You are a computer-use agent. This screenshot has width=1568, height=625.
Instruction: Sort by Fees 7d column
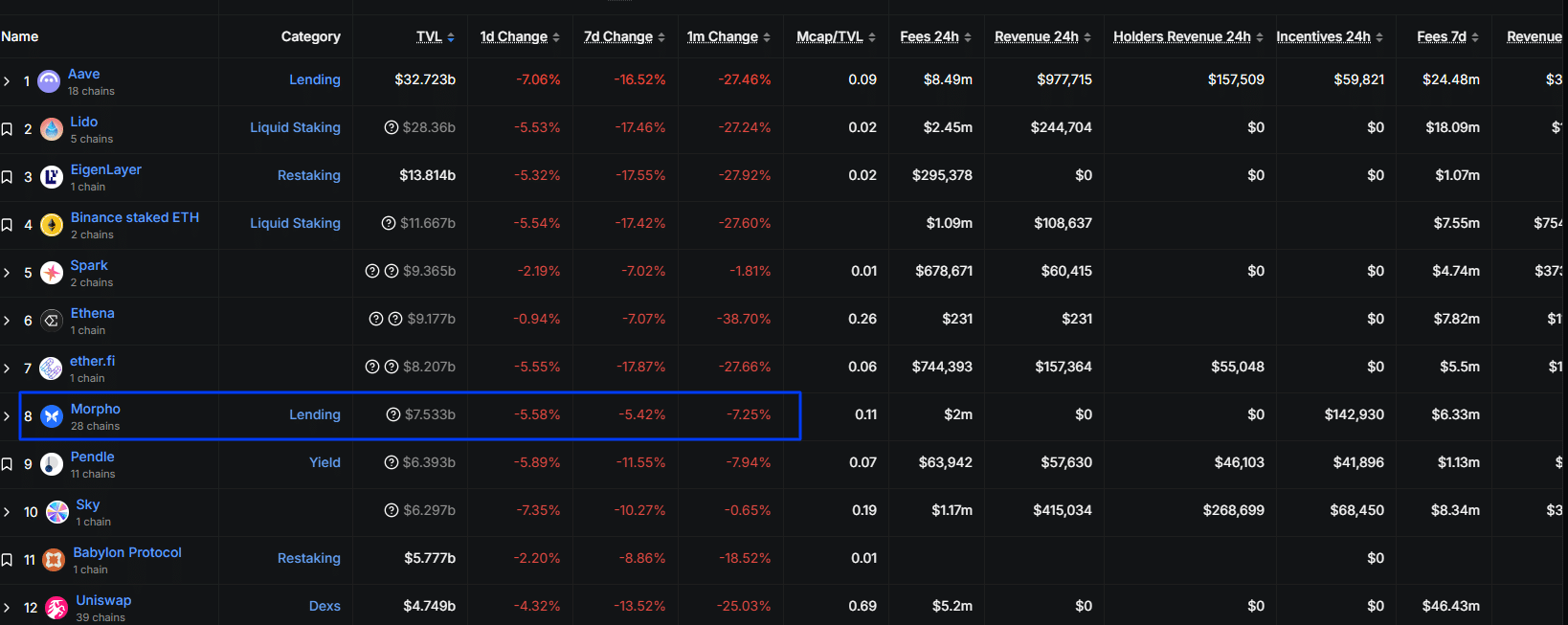1442,36
